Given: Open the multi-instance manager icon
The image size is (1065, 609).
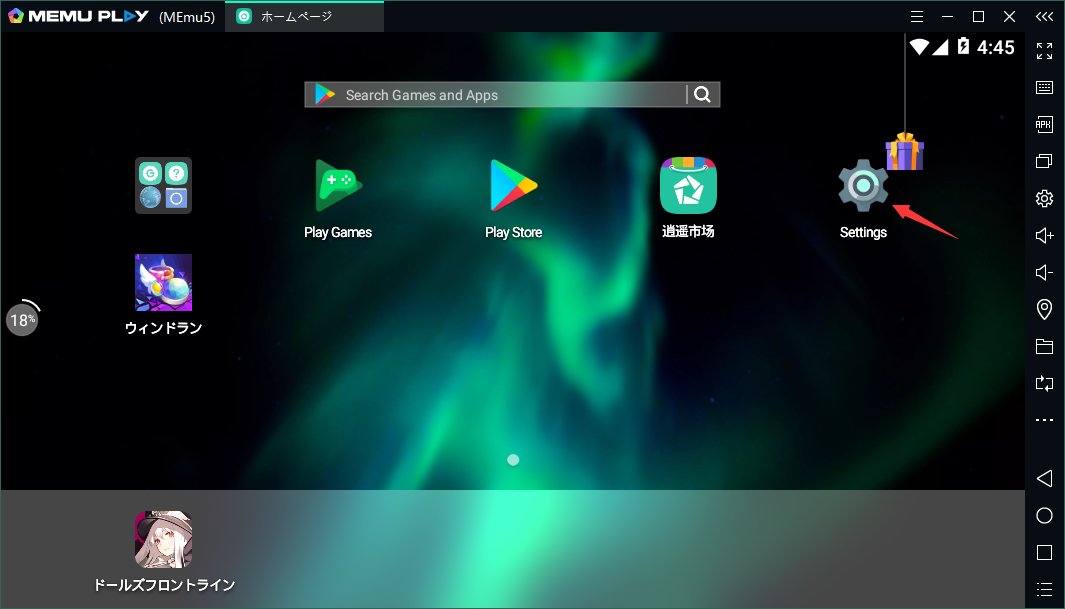Looking at the screenshot, I should [1044, 161].
